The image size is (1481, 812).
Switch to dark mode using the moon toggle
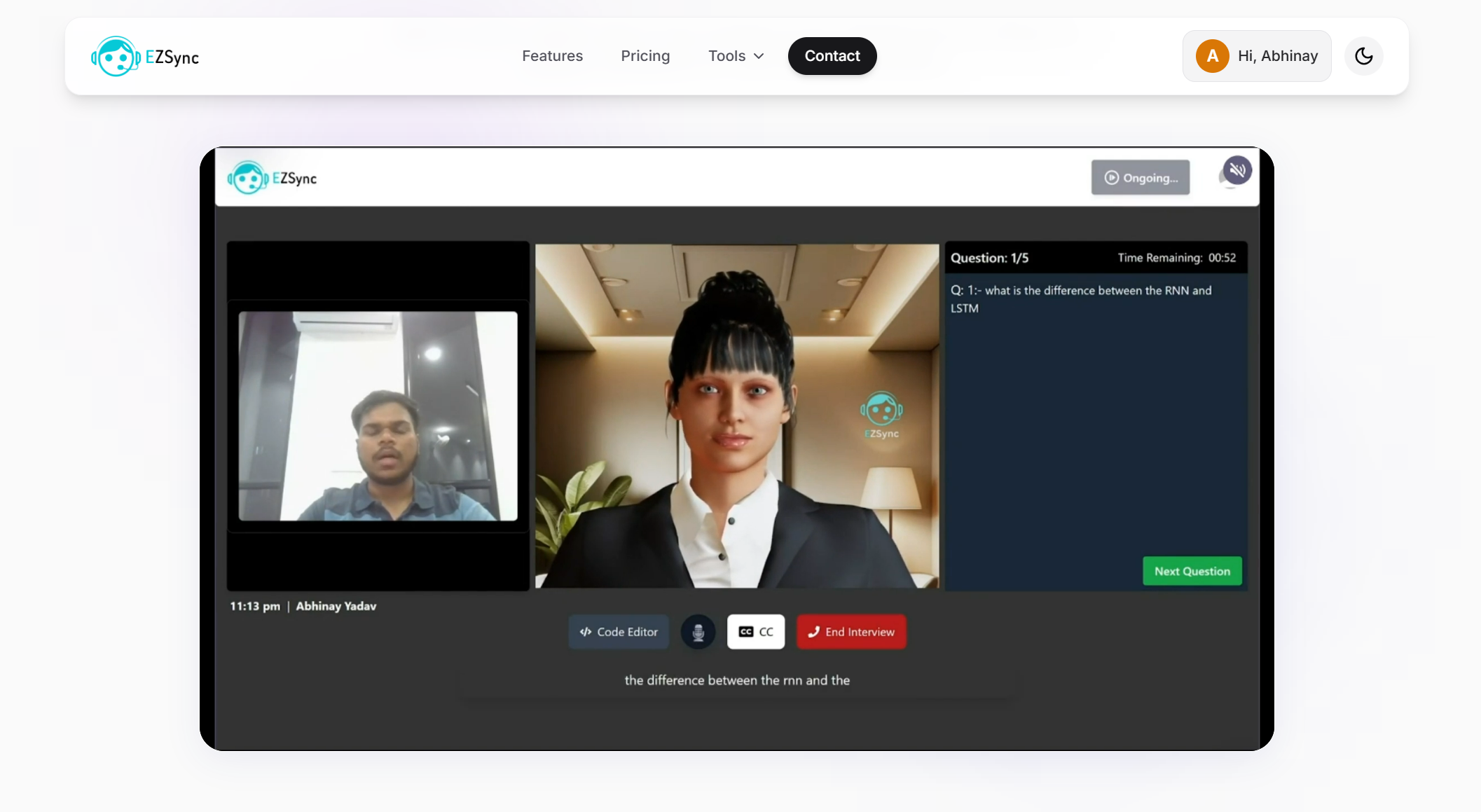coord(1363,55)
